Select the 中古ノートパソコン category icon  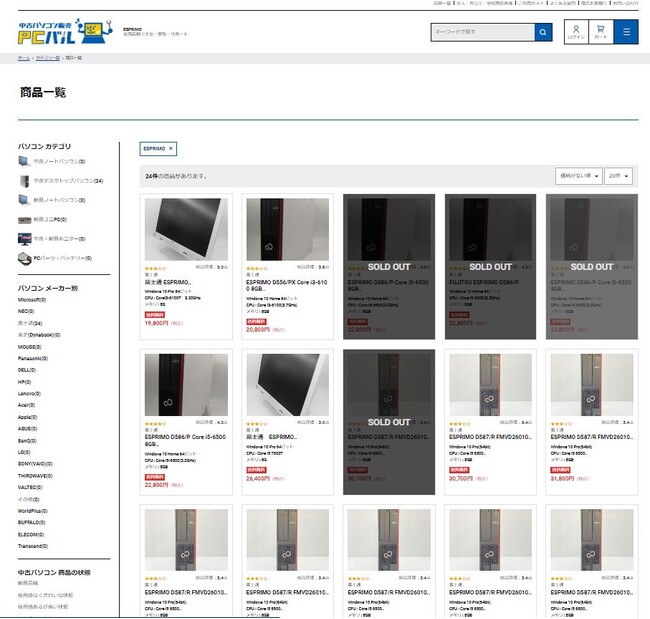(x=24, y=161)
